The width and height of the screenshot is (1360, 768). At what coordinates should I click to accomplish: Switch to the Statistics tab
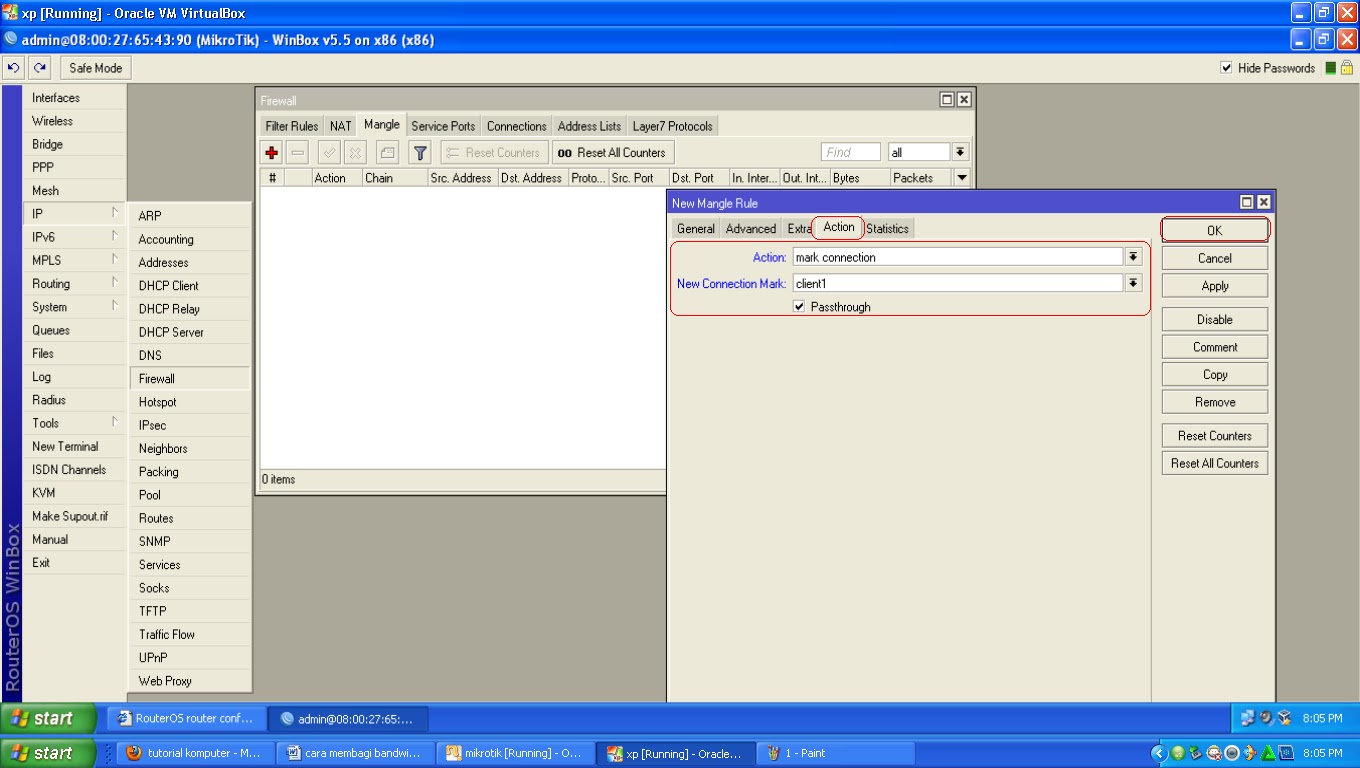(x=887, y=229)
